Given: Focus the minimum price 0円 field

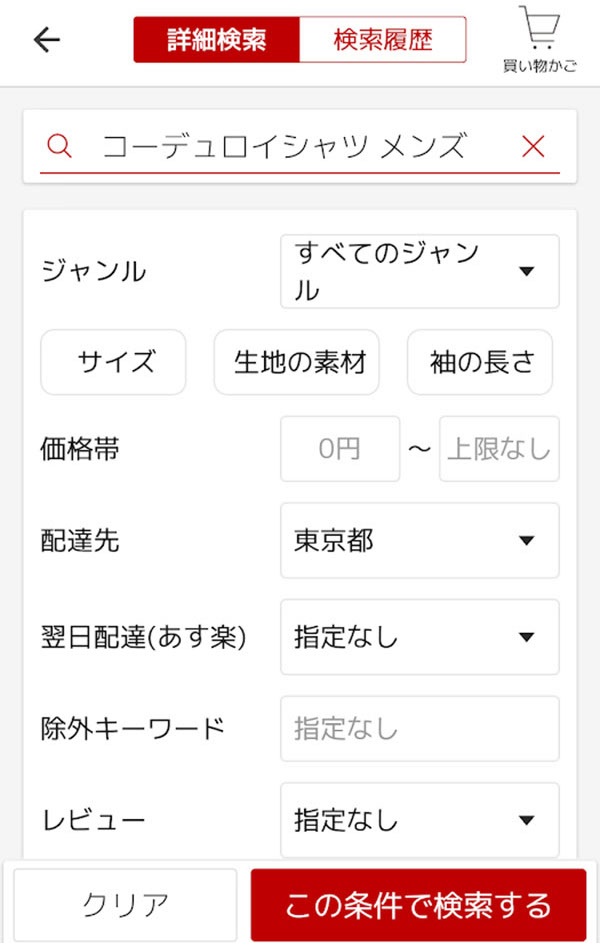Looking at the screenshot, I should click(x=340, y=449).
